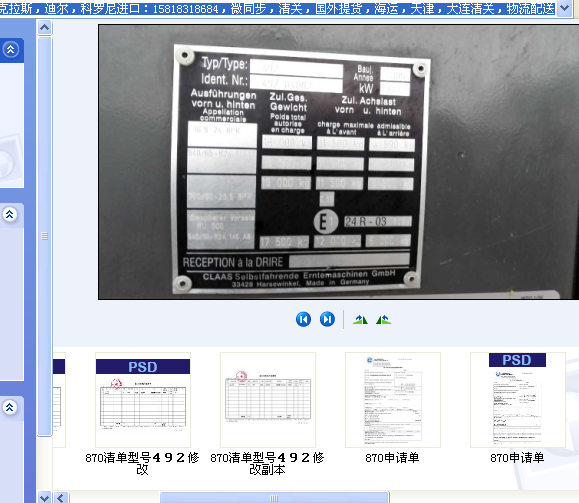Open the address bar dropdown
Screen dimensions: 579x503
[565, 7]
